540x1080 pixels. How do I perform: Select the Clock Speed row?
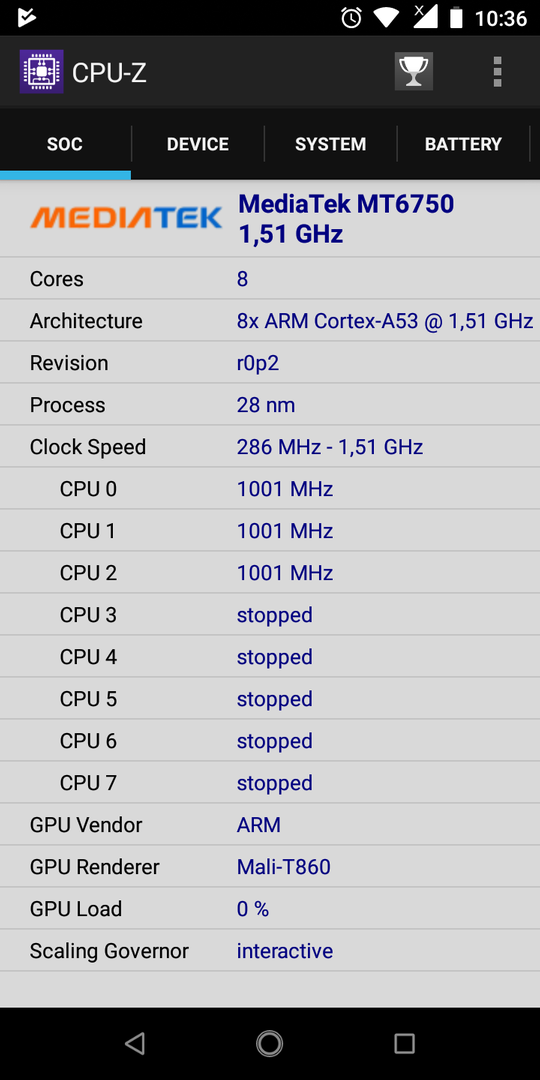tap(270, 446)
